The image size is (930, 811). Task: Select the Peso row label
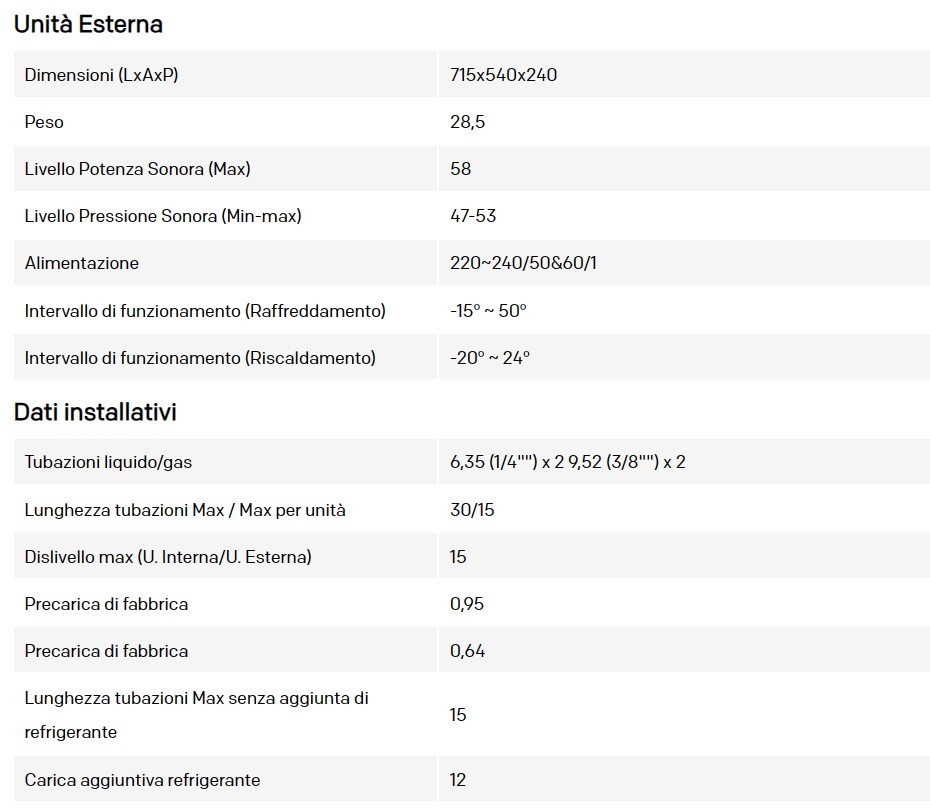[44, 122]
